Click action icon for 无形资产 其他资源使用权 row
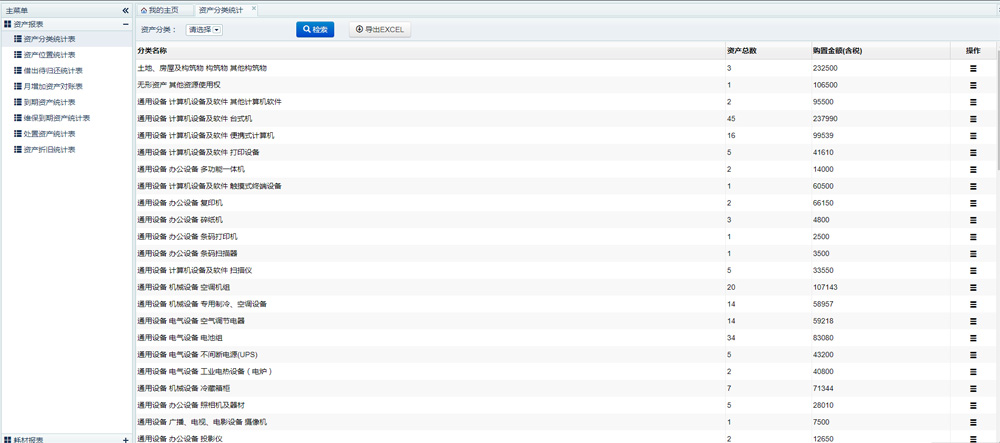The height and width of the screenshot is (443, 1000). [972, 85]
